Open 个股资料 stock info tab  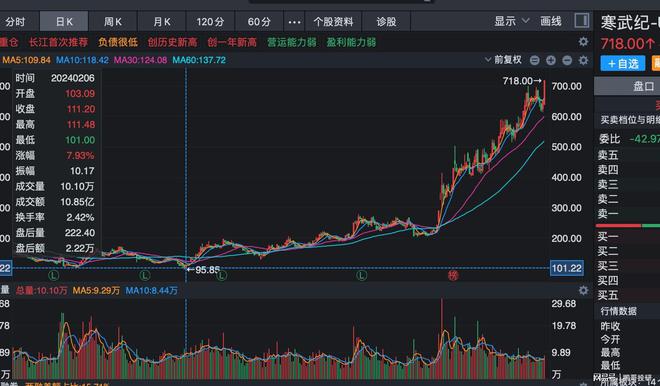pos(333,21)
